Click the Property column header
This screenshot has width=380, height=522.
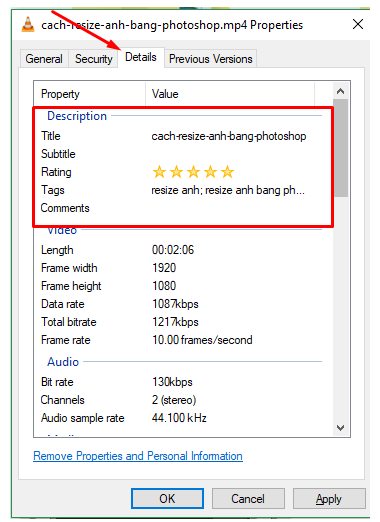click(89, 94)
